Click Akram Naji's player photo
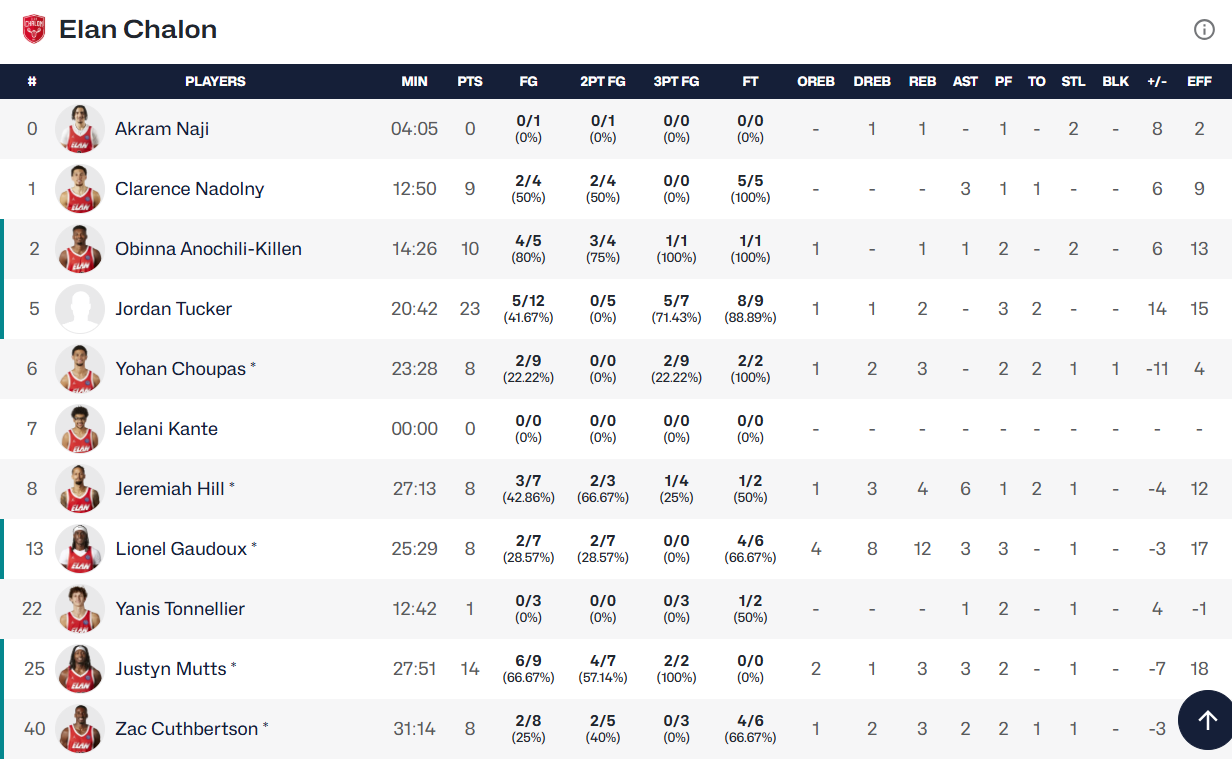 coord(80,129)
